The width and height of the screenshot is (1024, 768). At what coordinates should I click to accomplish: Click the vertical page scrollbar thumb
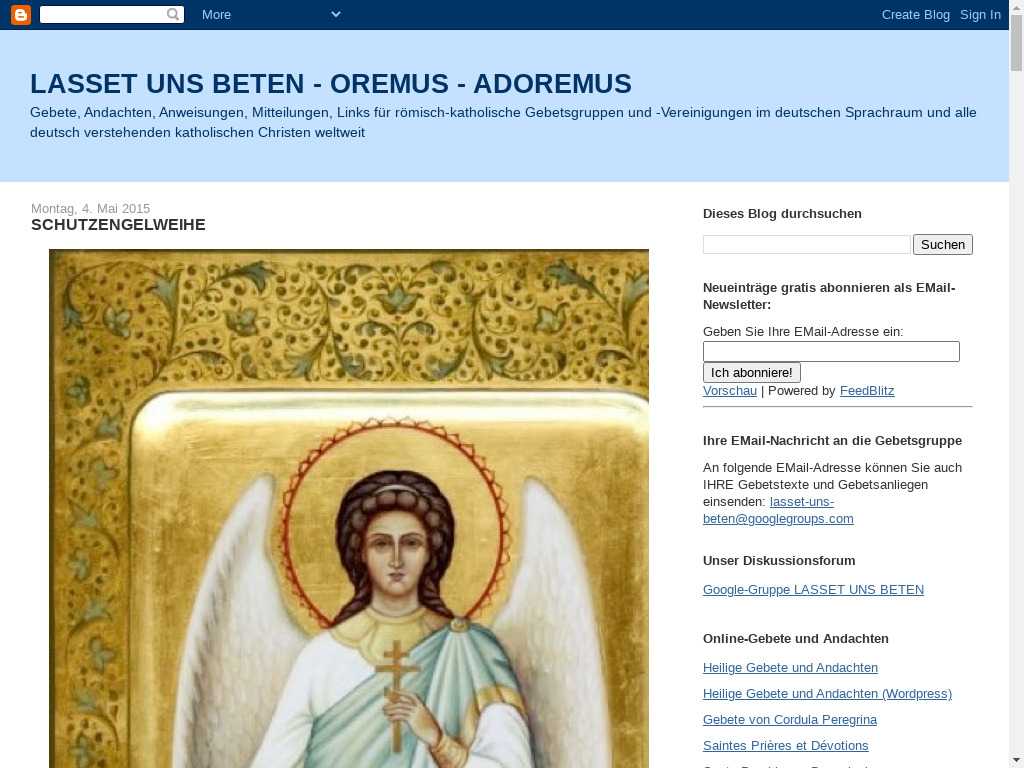(1016, 42)
